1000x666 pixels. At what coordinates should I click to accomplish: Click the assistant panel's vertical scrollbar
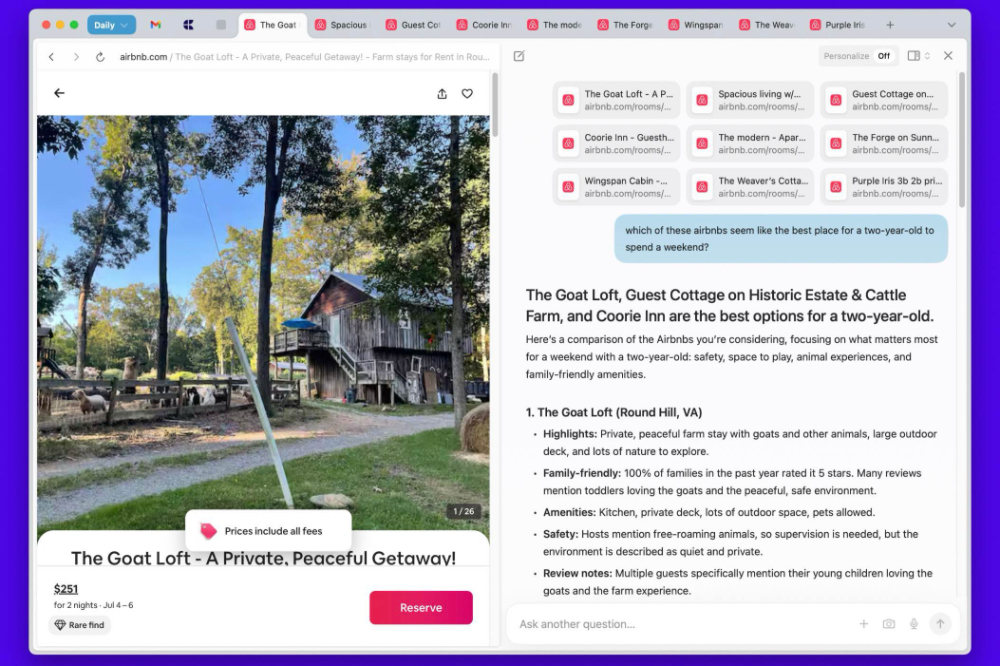(x=962, y=140)
